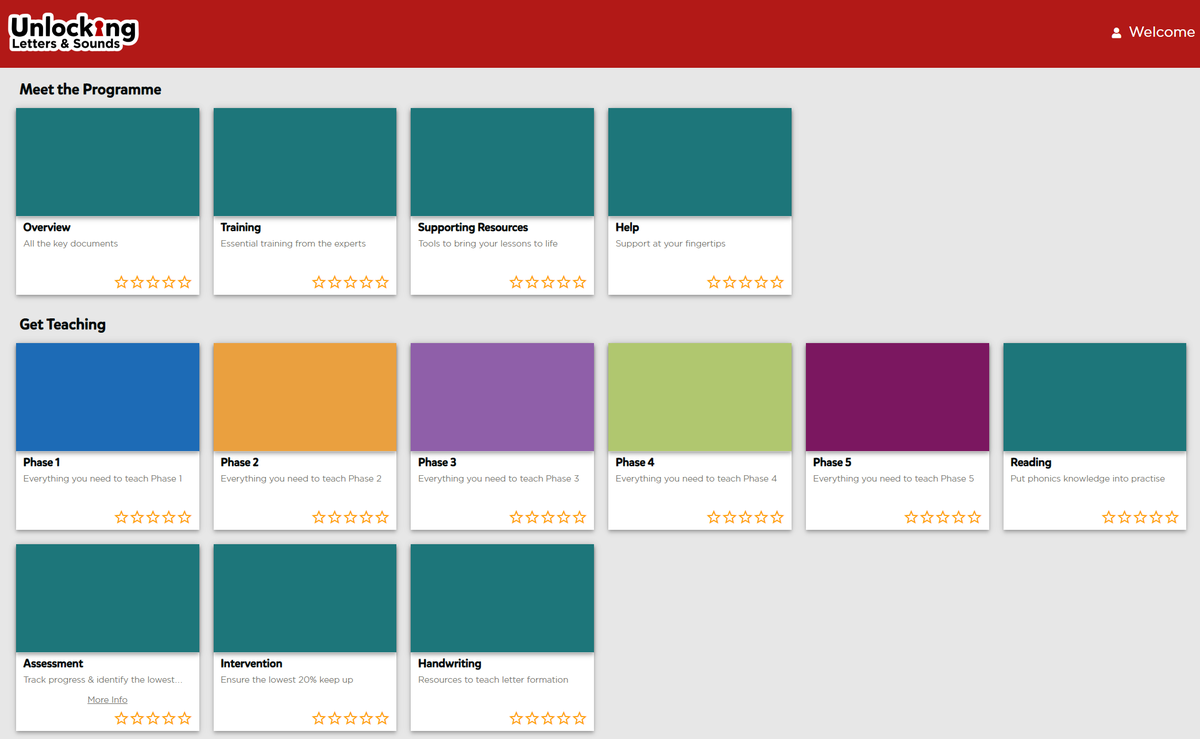1200x739 pixels.
Task: Select the green Phase 4 card image
Action: 700,397
